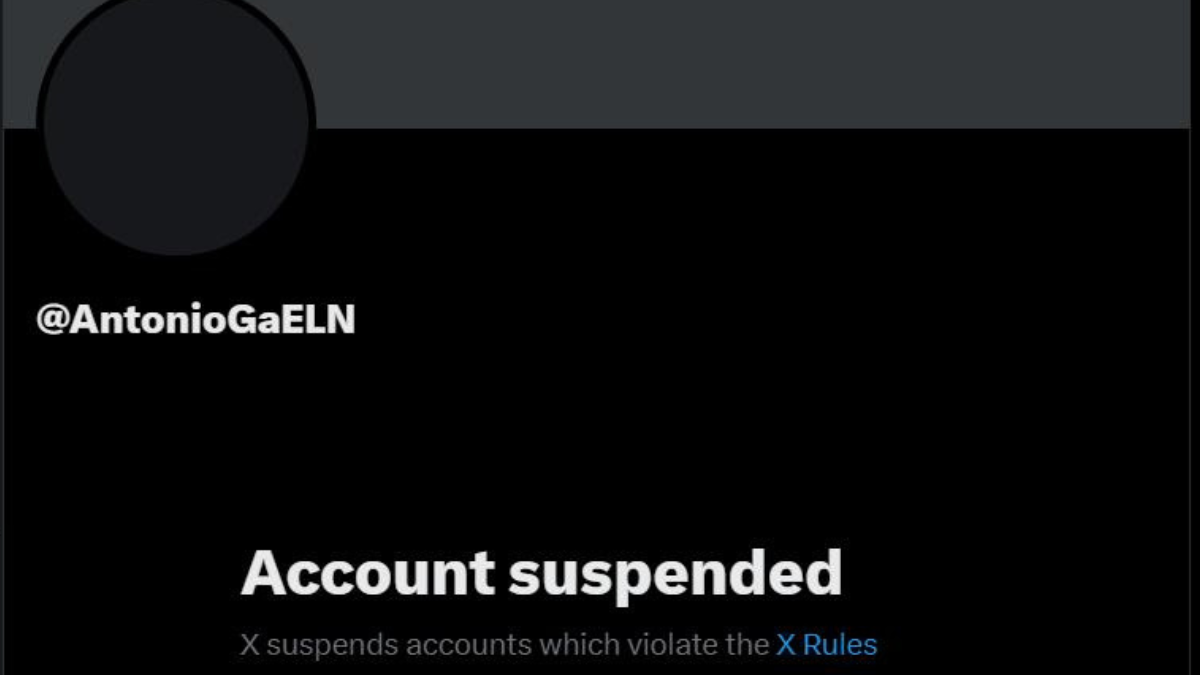This screenshot has height=675, width=1200.
Task: Click the blue "X" of the X Rules link
Action: tap(785, 645)
